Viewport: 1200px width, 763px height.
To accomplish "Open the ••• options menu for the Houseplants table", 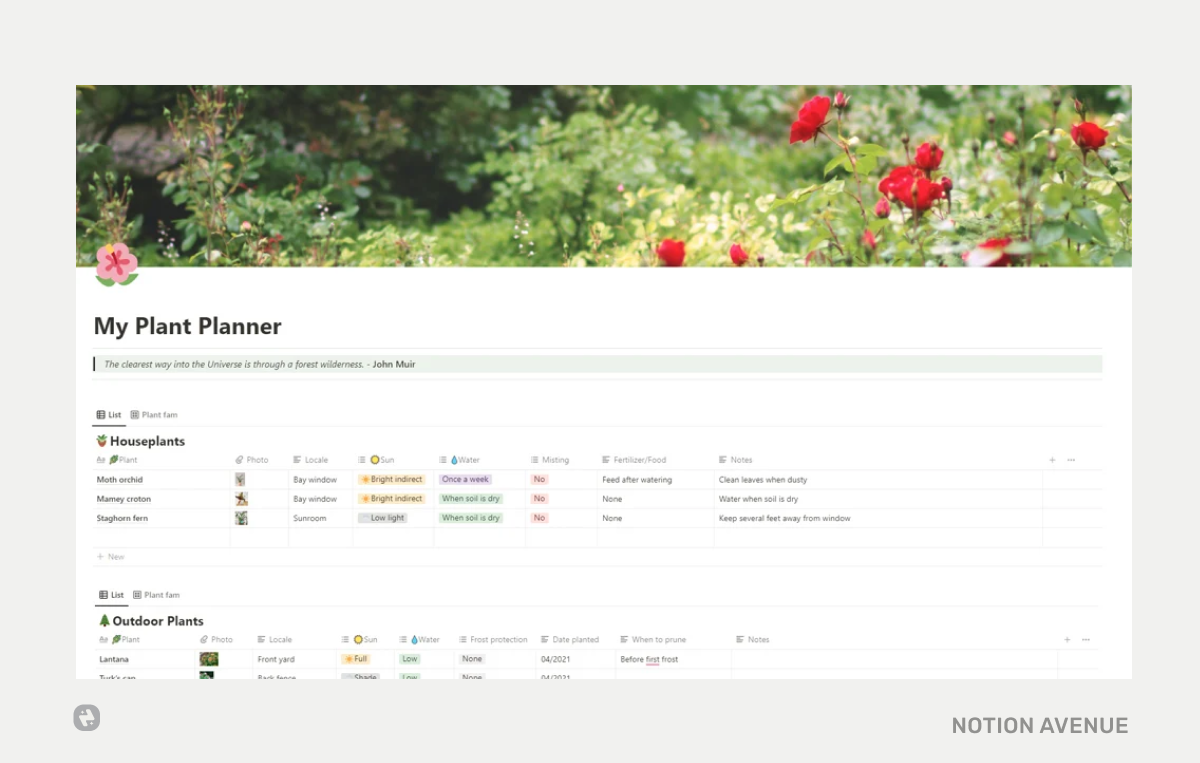I will pos(1070,459).
